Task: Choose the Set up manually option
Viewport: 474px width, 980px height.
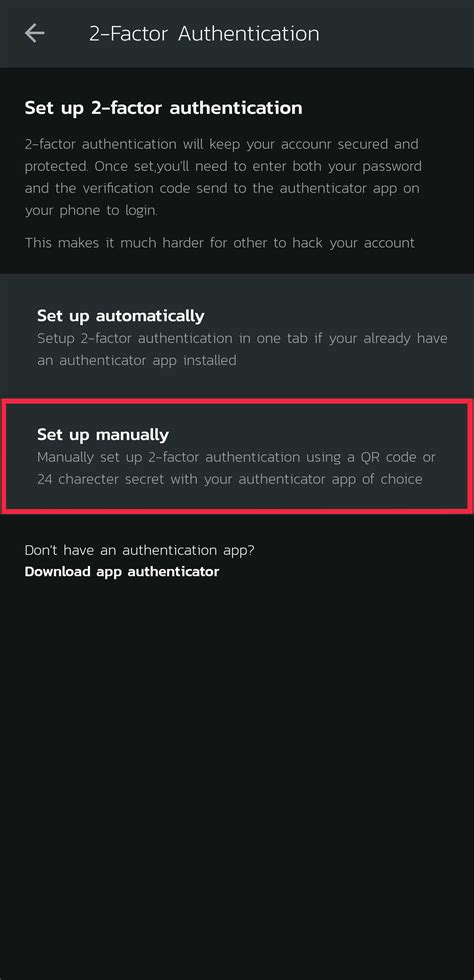Action: (x=236, y=457)
